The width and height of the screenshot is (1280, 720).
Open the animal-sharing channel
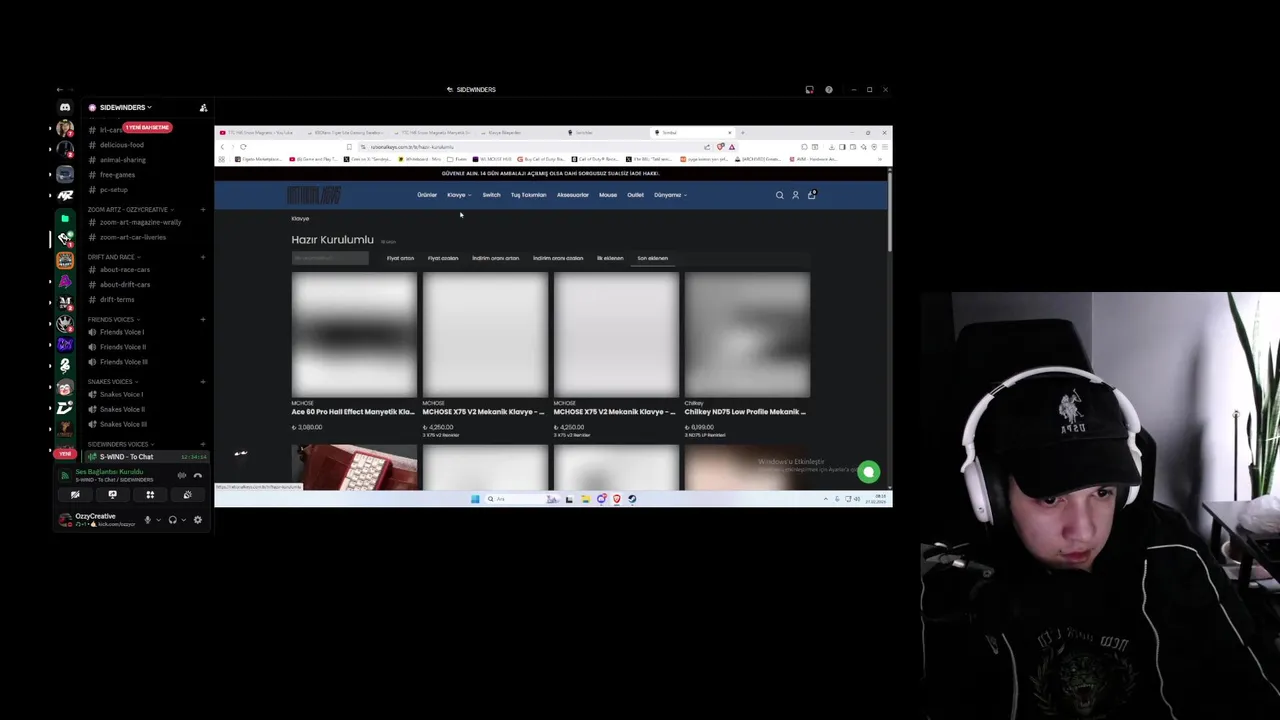pos(122,160)
